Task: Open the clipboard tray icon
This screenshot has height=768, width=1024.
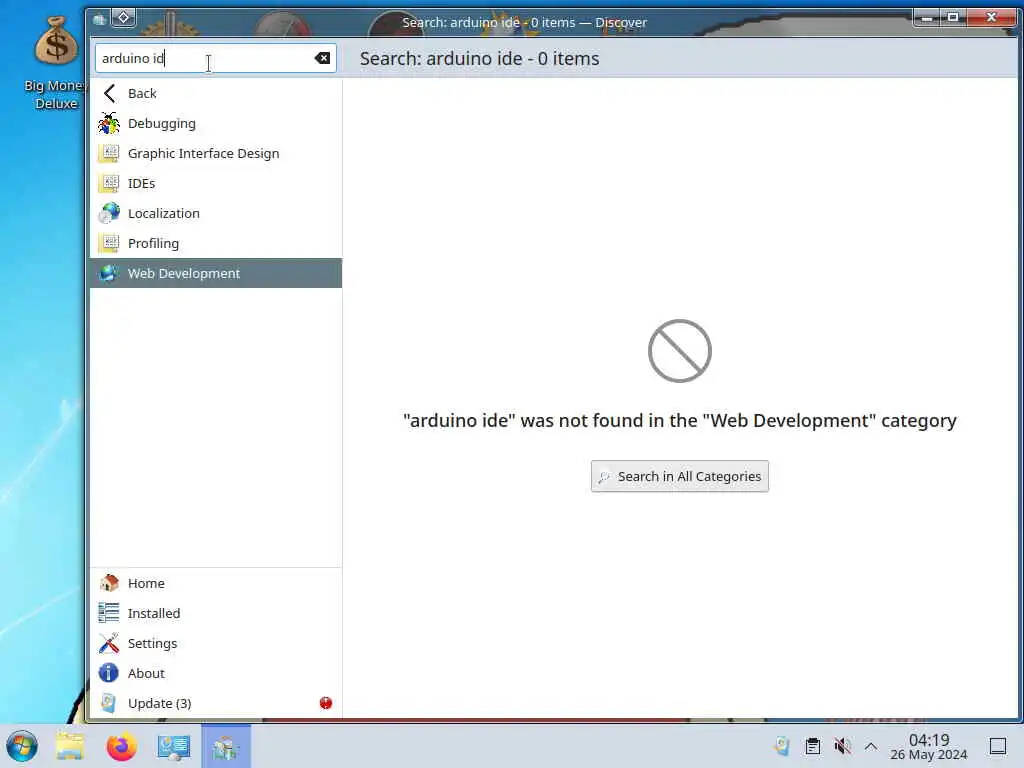Action: coord(813,746)
